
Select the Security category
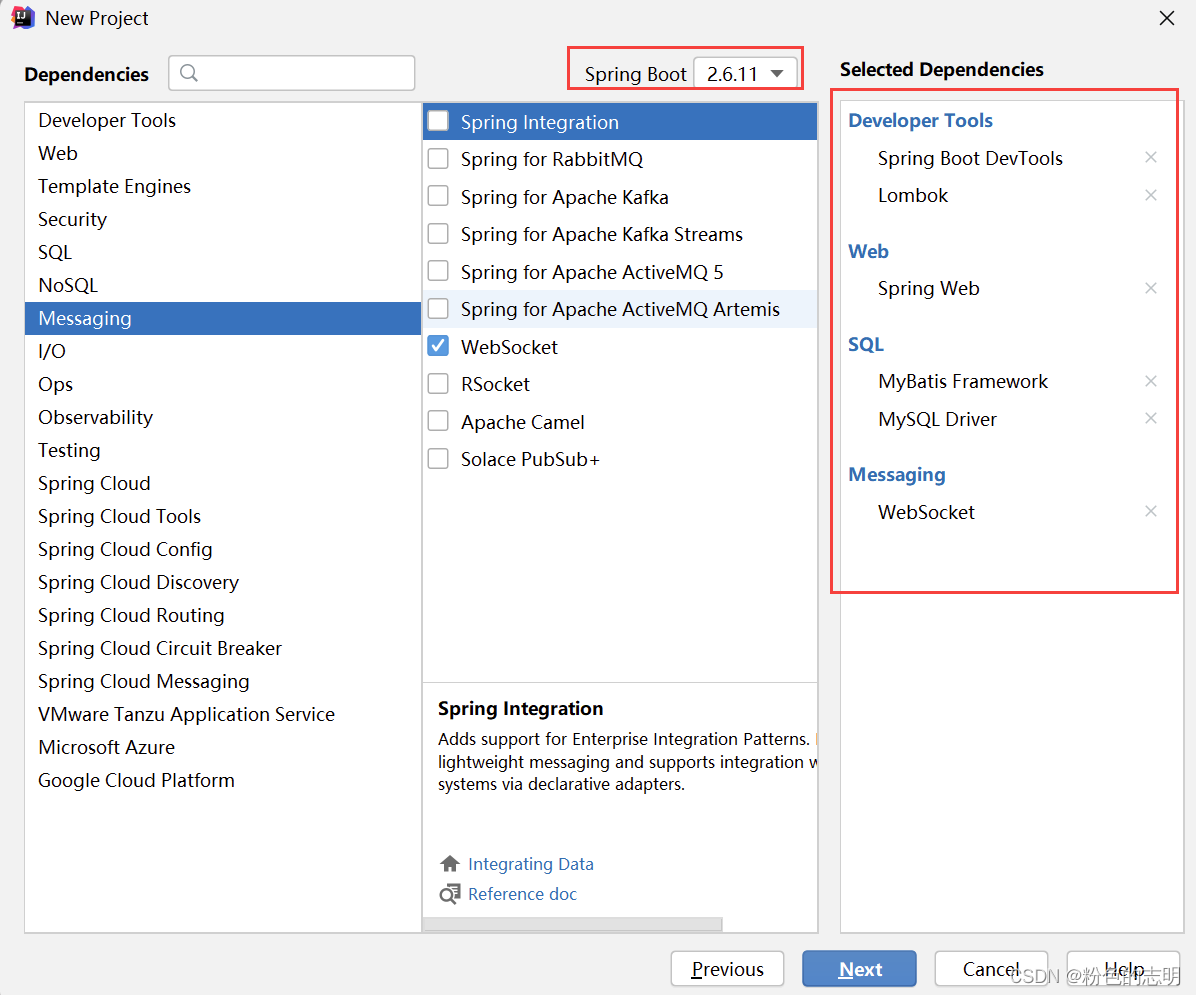223,219
